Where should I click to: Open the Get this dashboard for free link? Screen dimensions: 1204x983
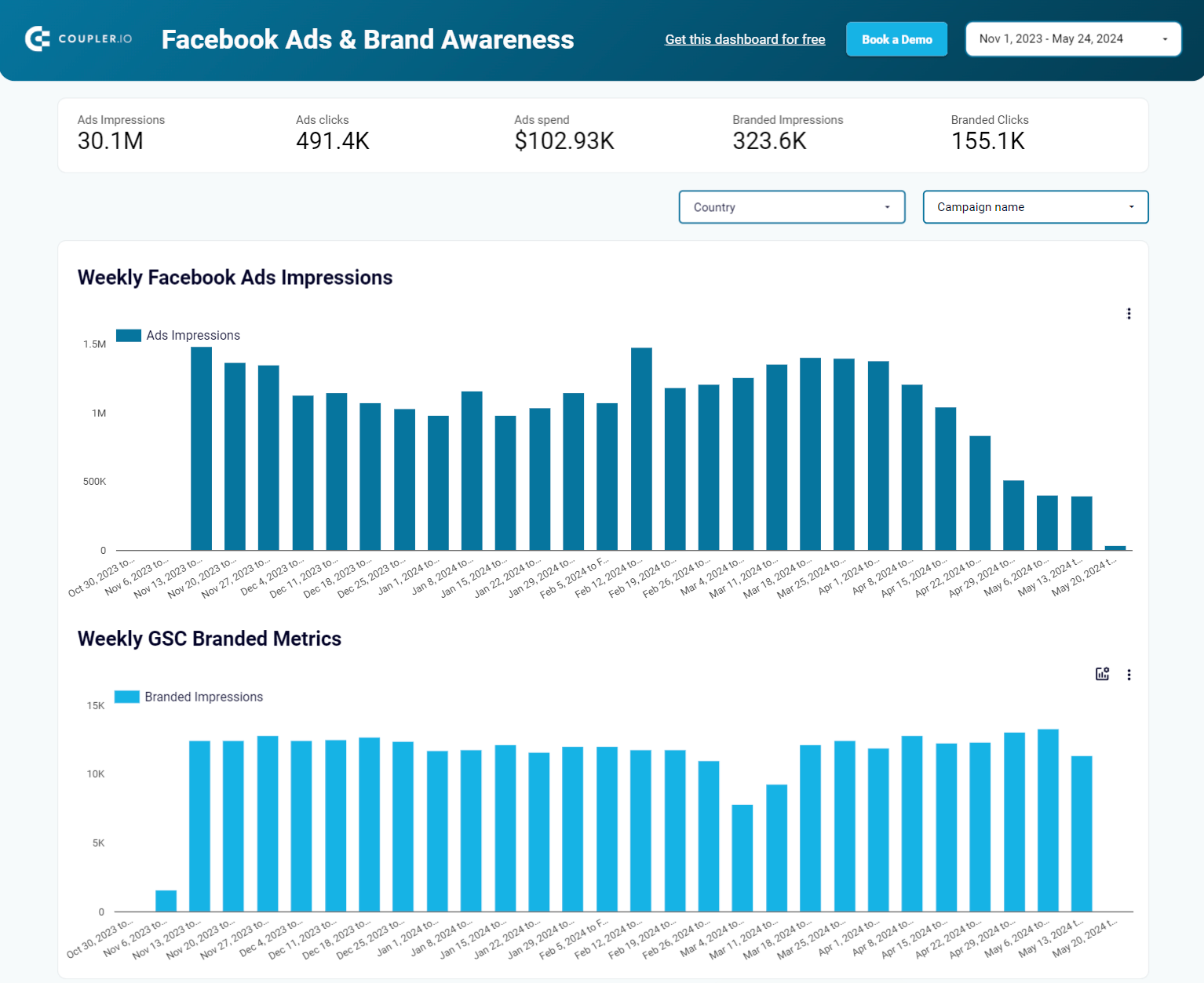(x=745, y=39)
